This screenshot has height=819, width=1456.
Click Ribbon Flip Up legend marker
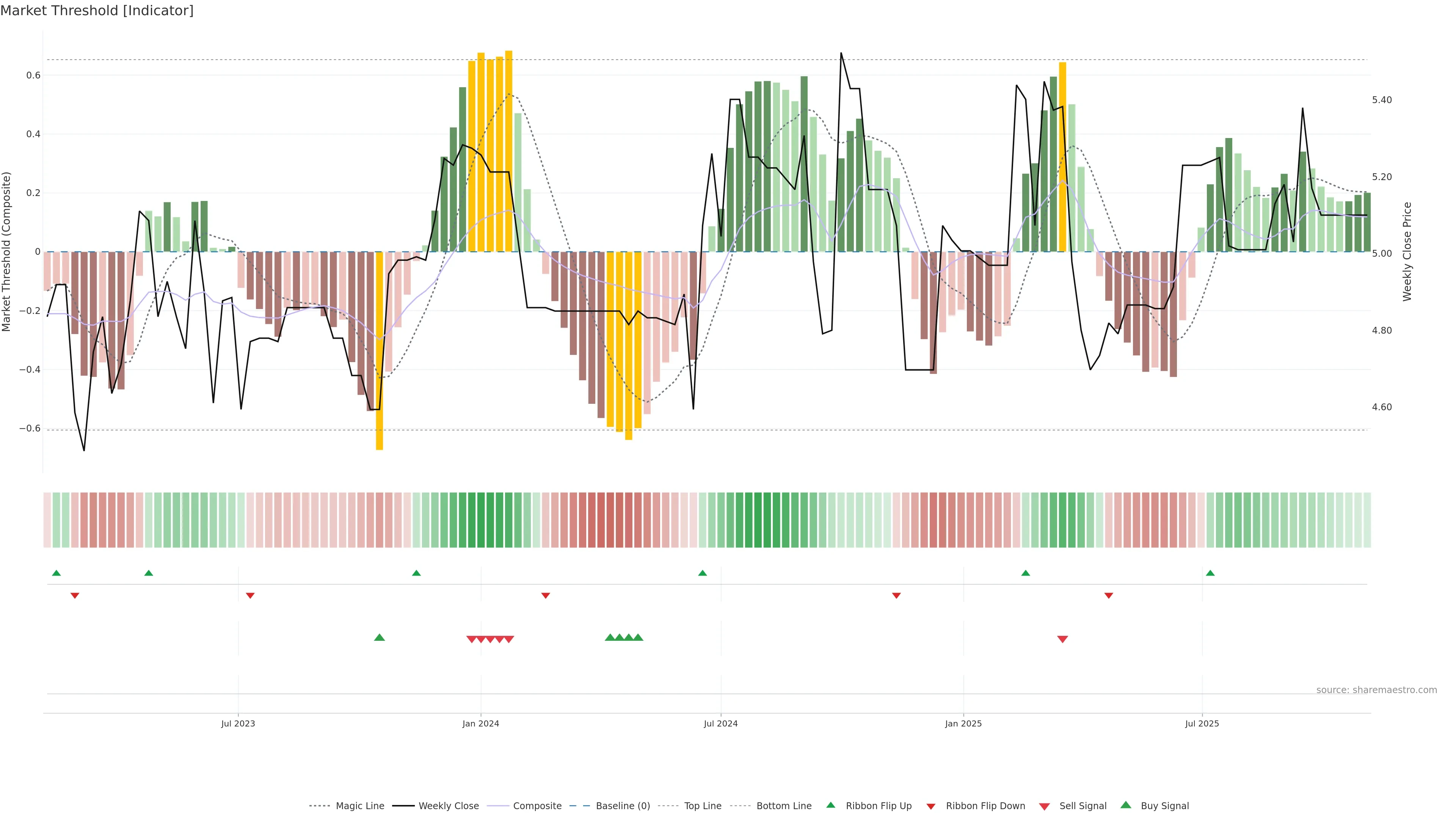click(830, 805)
